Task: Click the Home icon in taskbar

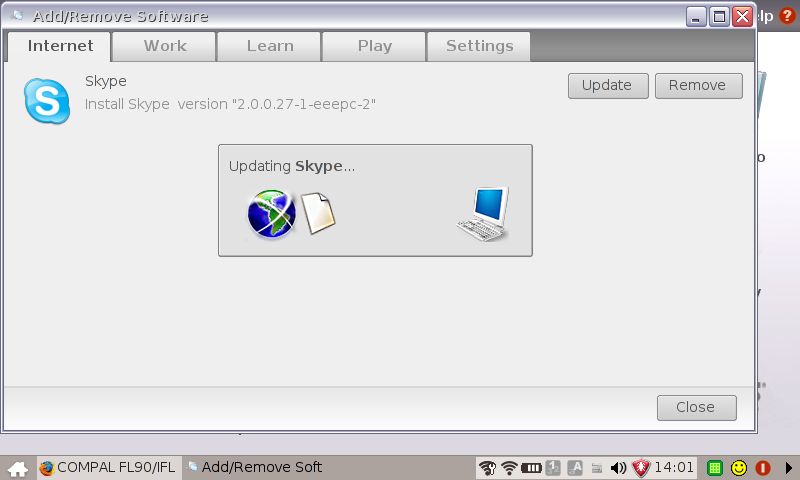Action: pyautogui.click(x=18, y=468)
